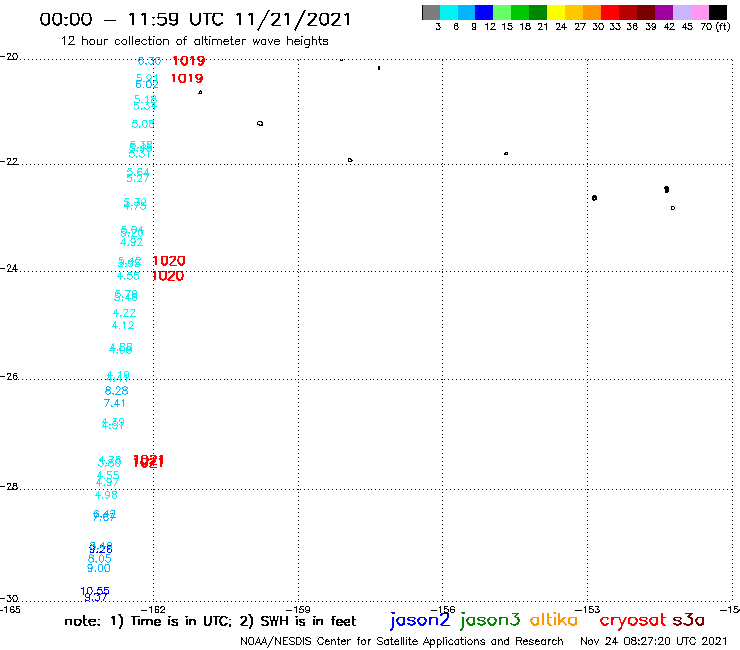The height and width of the screenshot is (650, 740).
Task: Click the blue 'jason2' satellite label
Action: point(420,620)
